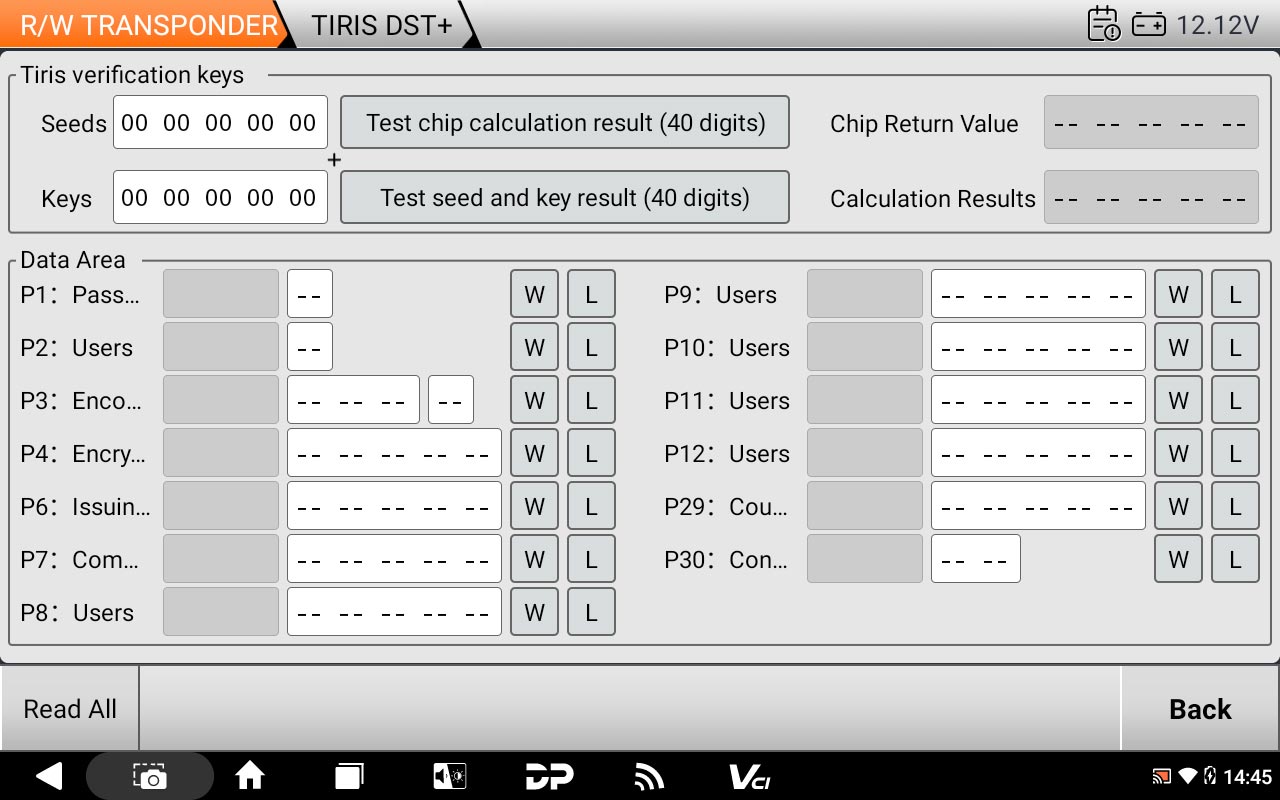1280x800 pixels.
Task: Tap the Android back arrow icon
Action: click(48, 776)
